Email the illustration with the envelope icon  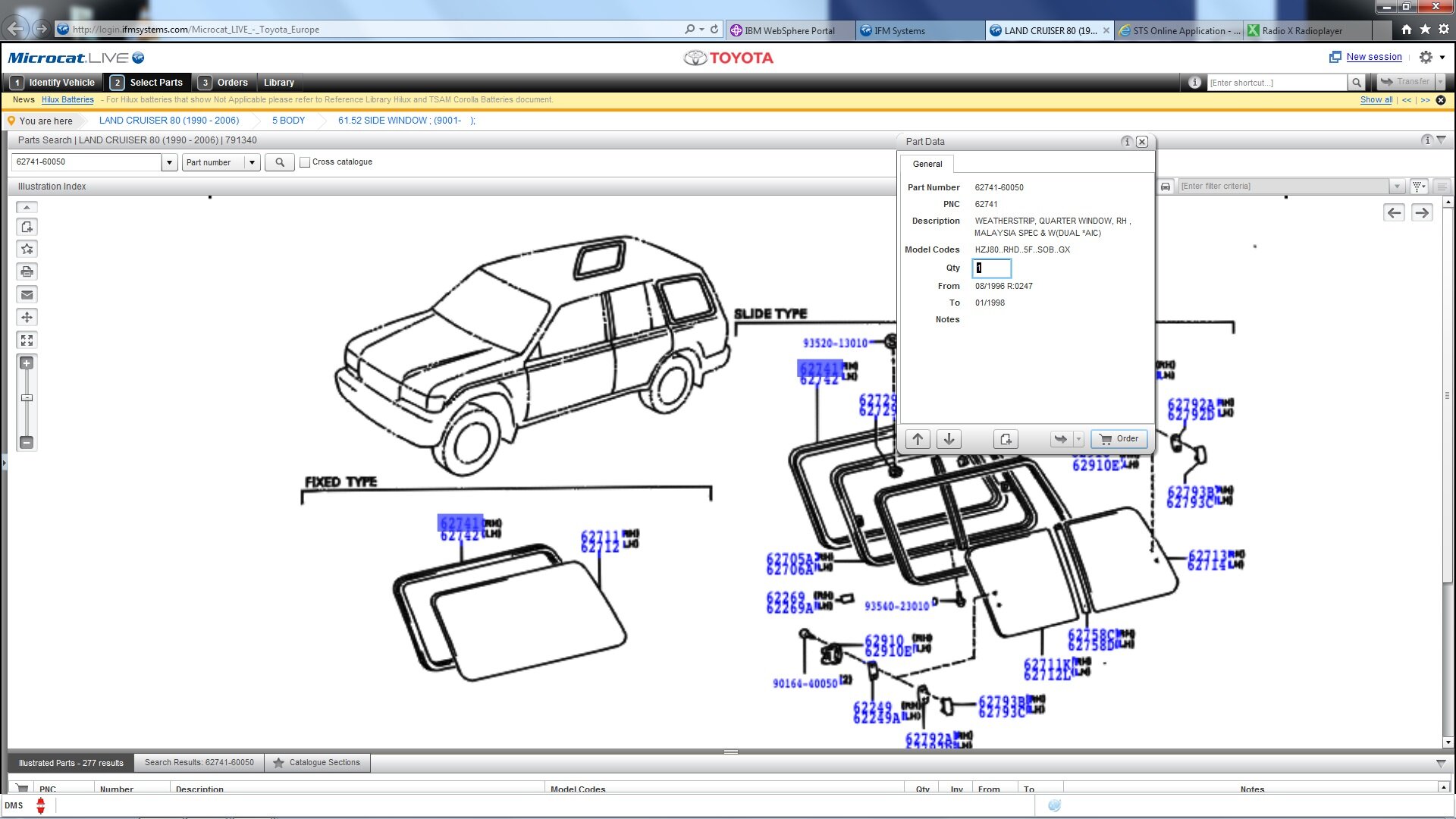coord(27,294)
